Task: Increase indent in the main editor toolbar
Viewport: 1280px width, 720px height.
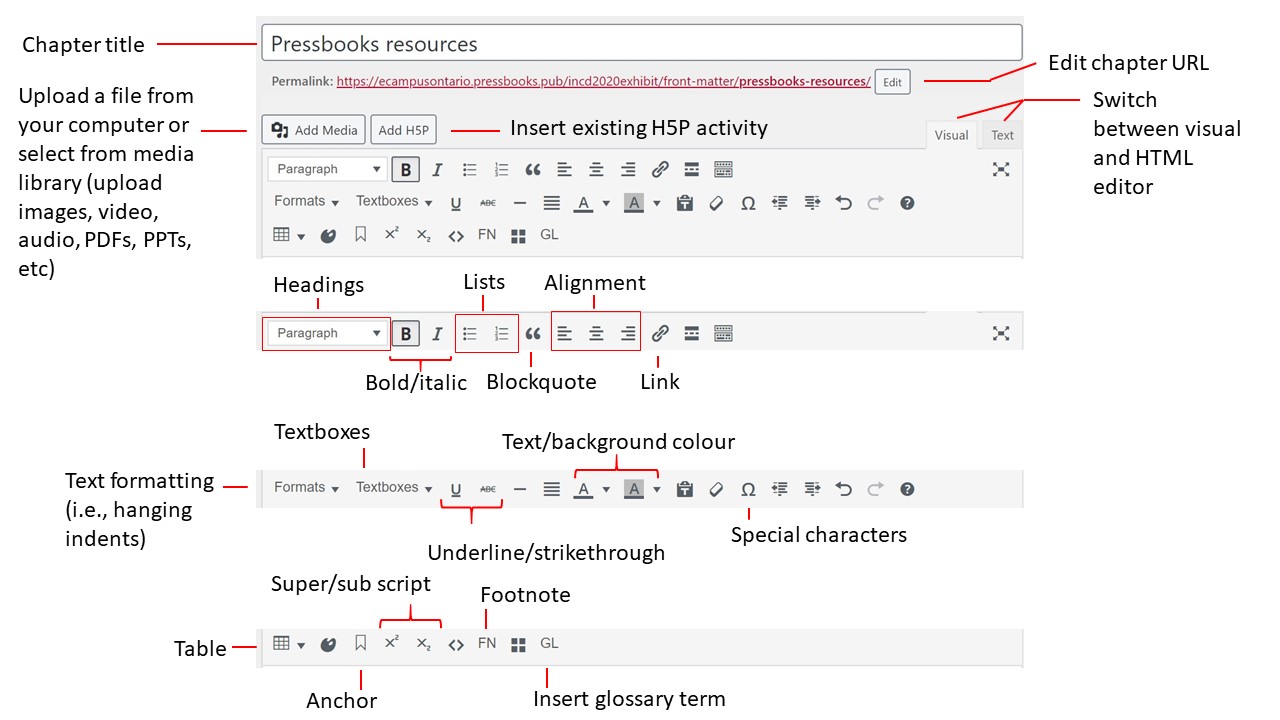Action: (812, 203)
